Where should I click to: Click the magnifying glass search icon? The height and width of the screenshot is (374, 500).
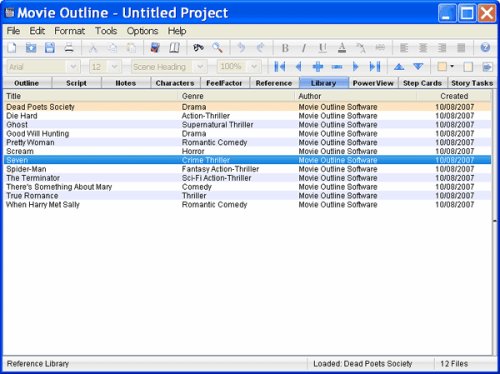(x=217, y=48)
